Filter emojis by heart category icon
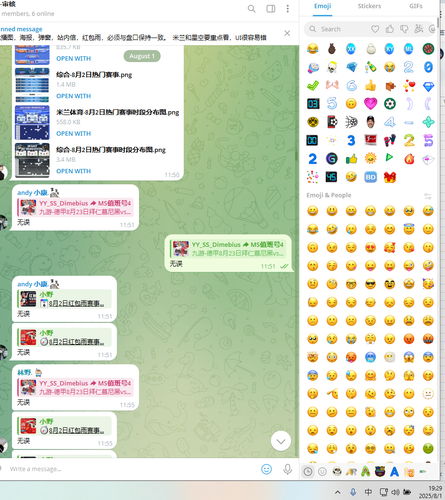445x500 pixels. coord(375,29)
